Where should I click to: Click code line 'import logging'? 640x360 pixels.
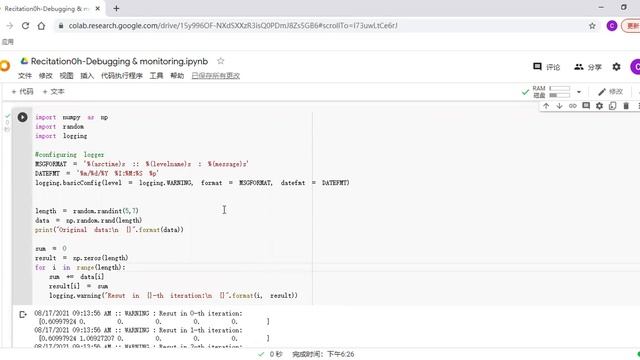61,136
